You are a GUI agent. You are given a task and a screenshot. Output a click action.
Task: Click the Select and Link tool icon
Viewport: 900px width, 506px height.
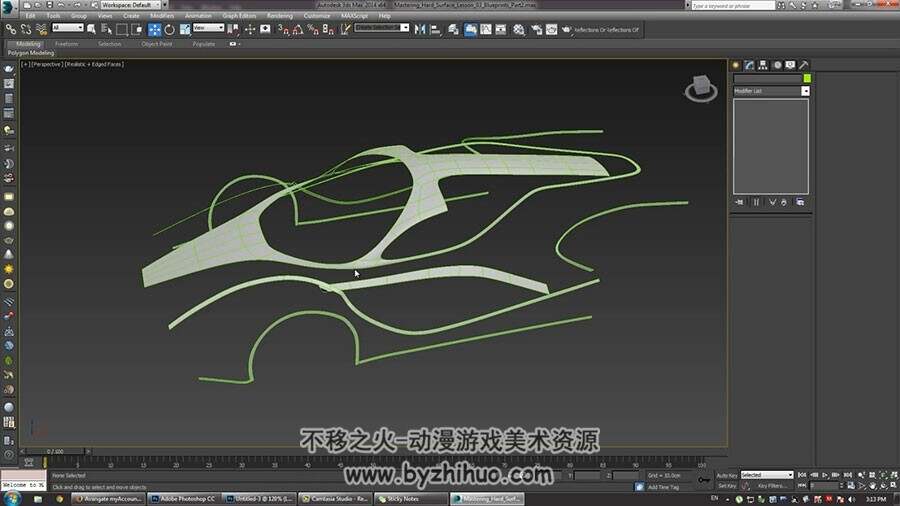click(x=10, y=29)
